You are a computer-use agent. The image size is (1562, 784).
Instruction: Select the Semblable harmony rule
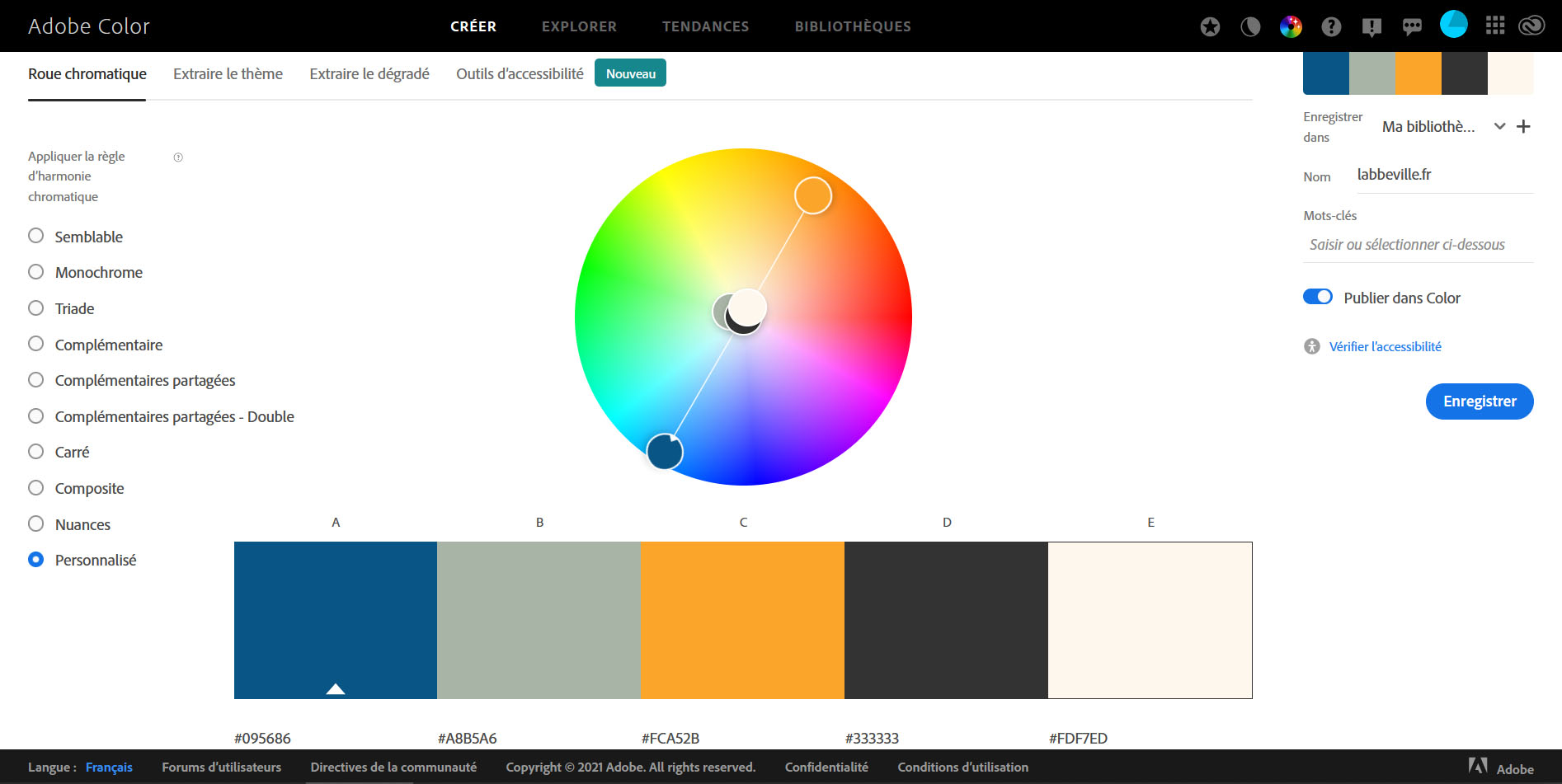75,237
